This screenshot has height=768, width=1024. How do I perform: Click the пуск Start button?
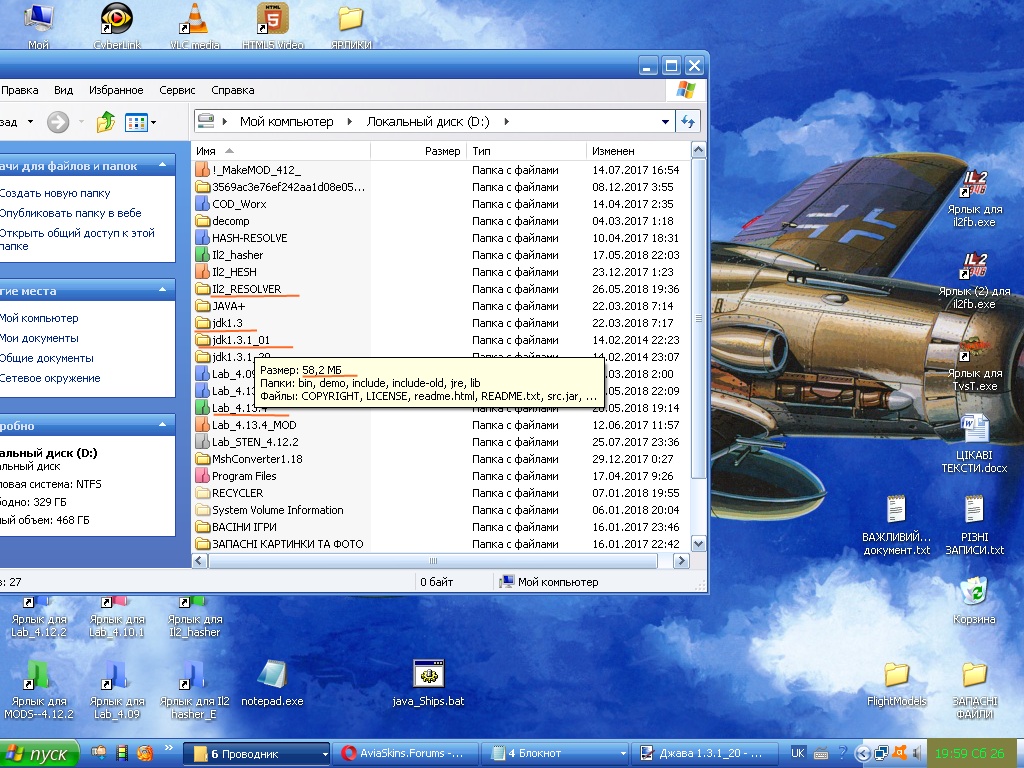click(38, 753)
